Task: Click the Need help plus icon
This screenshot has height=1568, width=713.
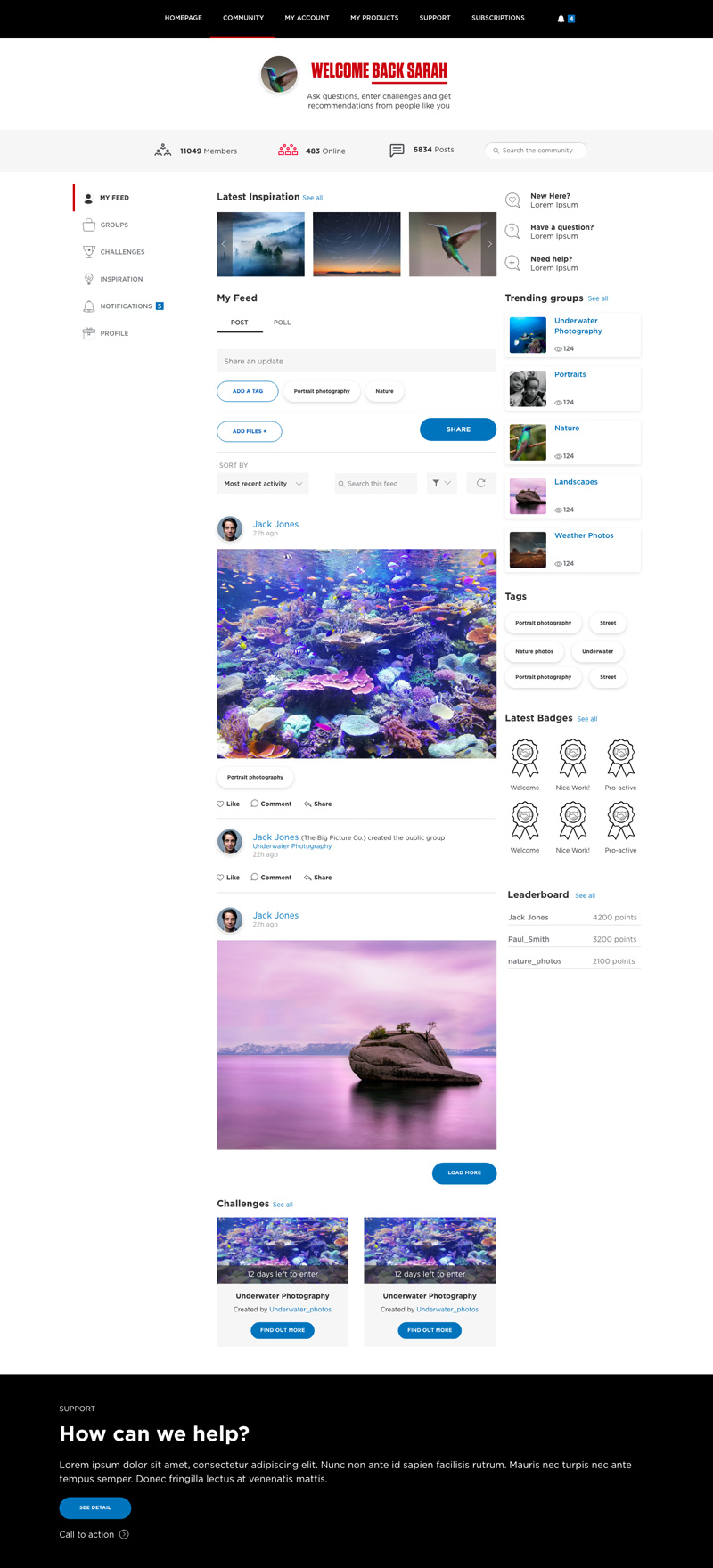Action: tap(512, 263)
